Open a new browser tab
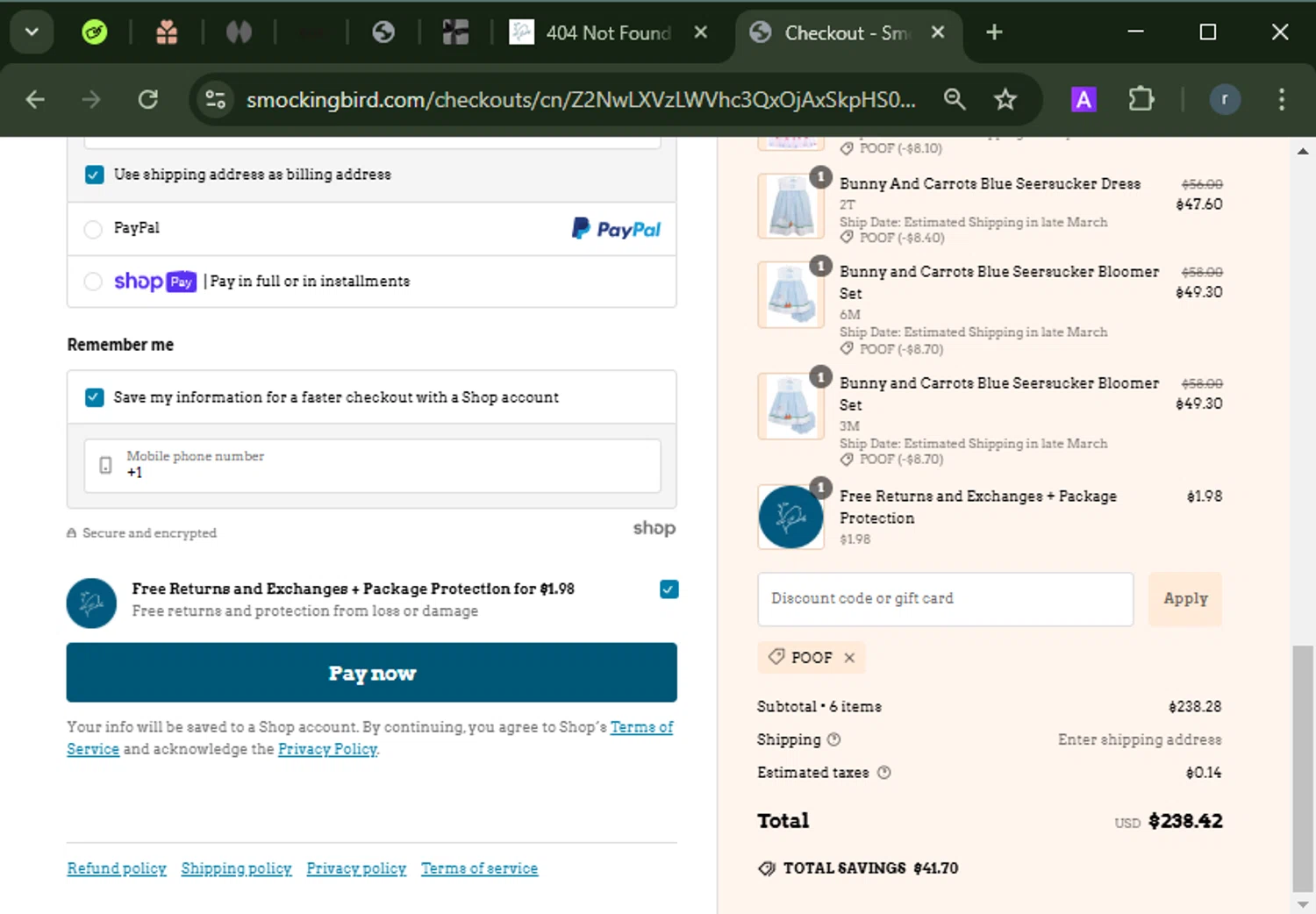Viewport: 1316px width, 914px height. pos(994,32)
